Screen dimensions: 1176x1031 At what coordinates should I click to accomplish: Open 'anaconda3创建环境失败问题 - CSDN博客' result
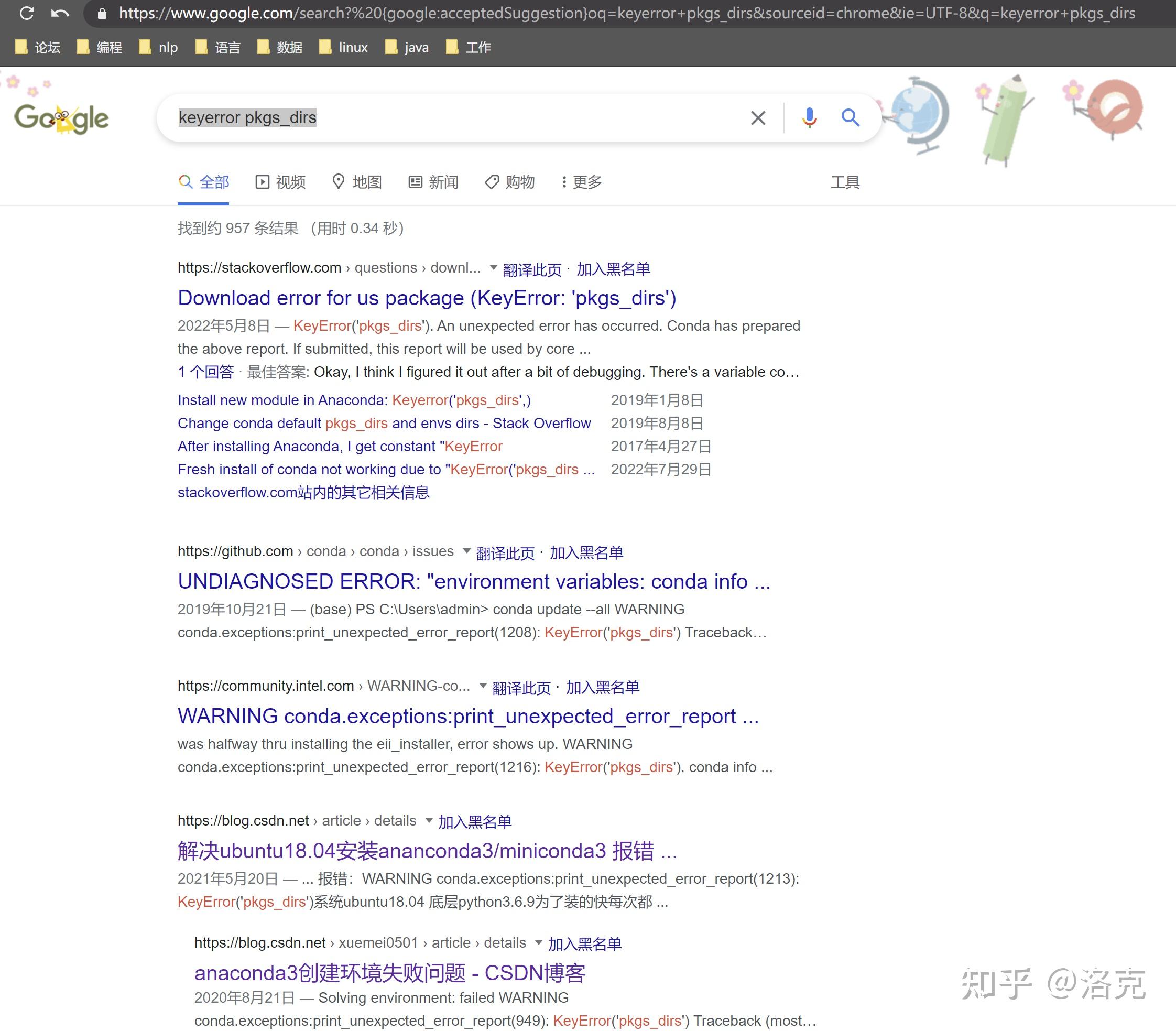pyautogui.click(x=389, y=973)
